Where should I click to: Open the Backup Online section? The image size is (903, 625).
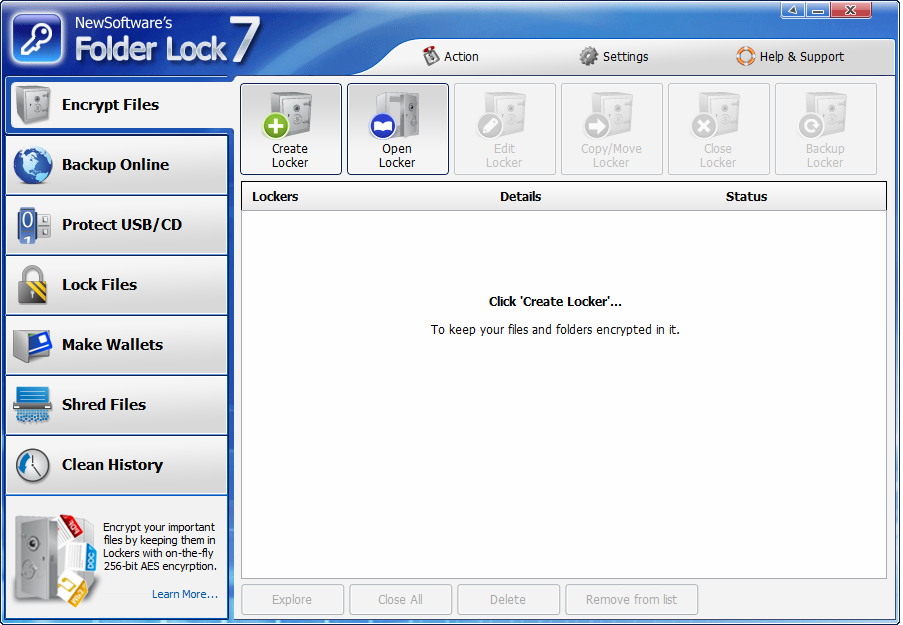[x=116, y=165]
